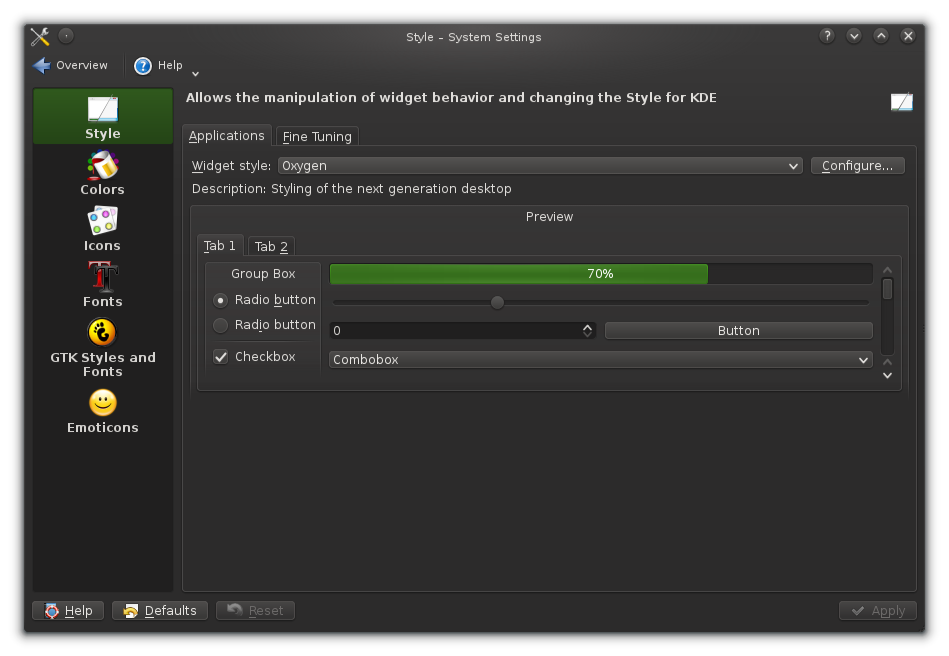Screen dimensions: 949x656
Task: Click the Style page icon at top right
Action: pyautogui.click(x=902, y=101)
